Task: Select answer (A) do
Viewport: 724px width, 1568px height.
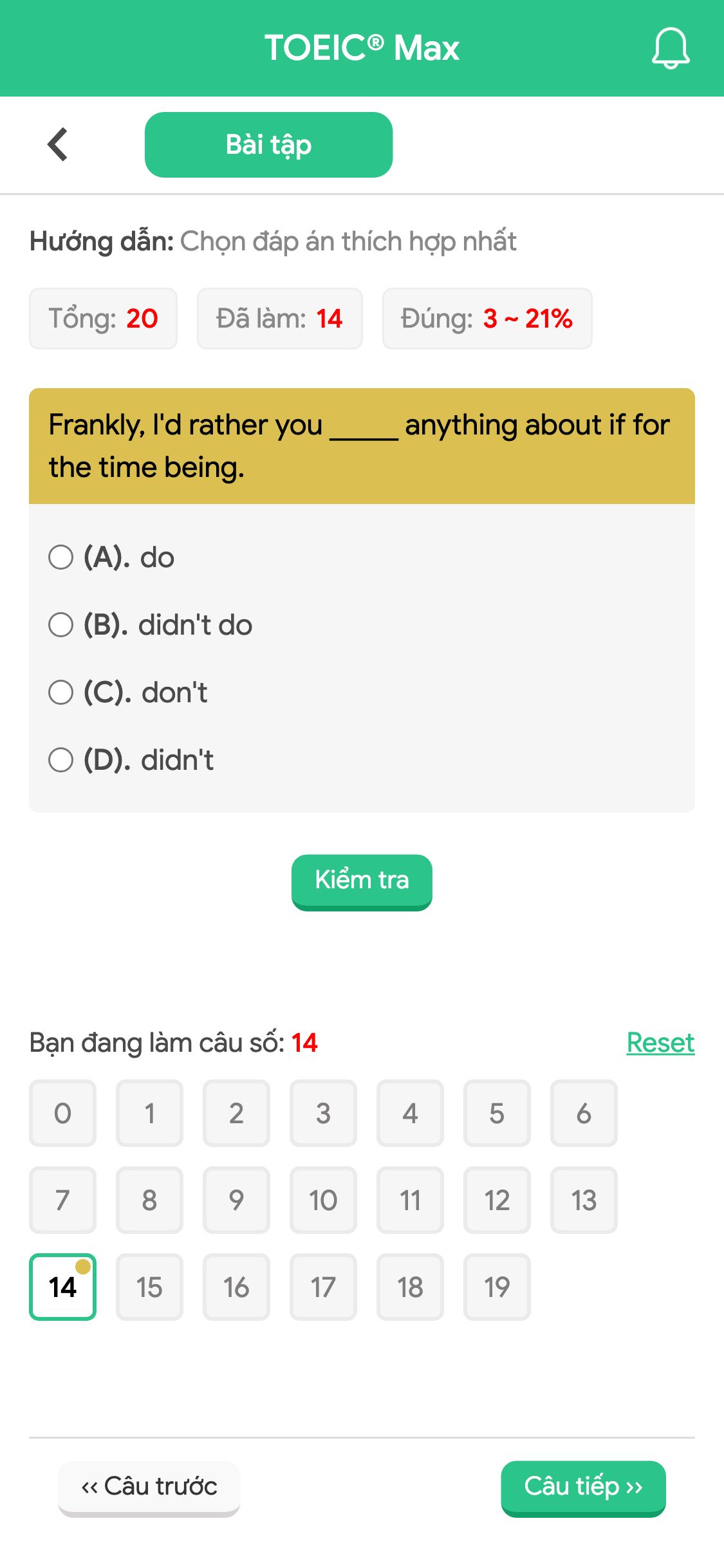Action: [111, 557]
